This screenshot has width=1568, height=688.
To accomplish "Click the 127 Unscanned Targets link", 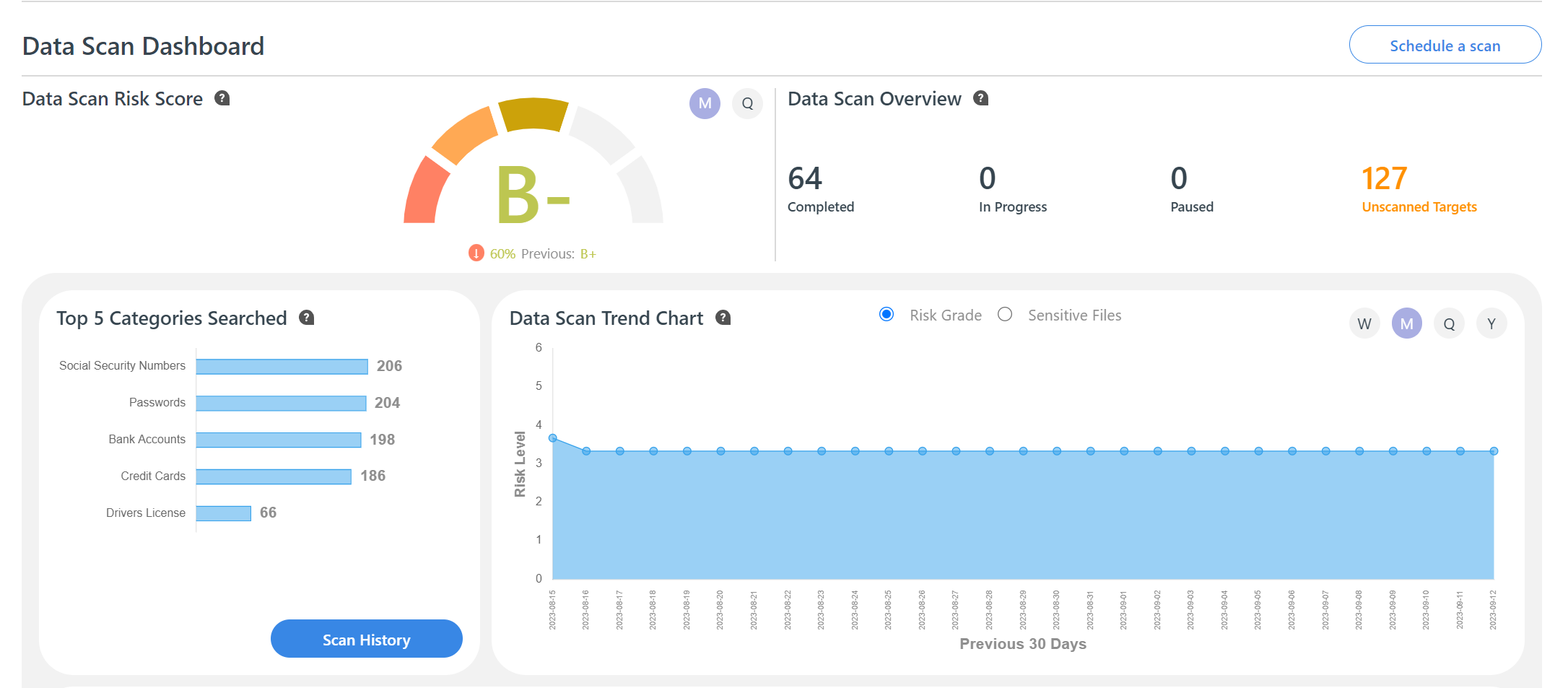I will (x=1418, y=206).
